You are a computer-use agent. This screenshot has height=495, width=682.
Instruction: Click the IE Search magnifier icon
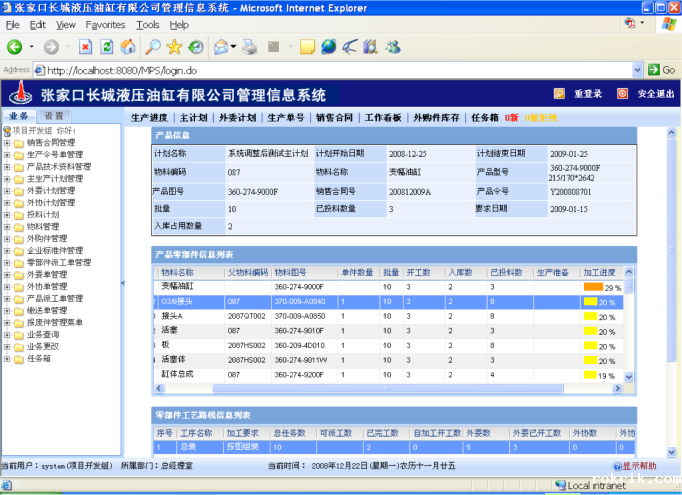[x=152, y=46]
